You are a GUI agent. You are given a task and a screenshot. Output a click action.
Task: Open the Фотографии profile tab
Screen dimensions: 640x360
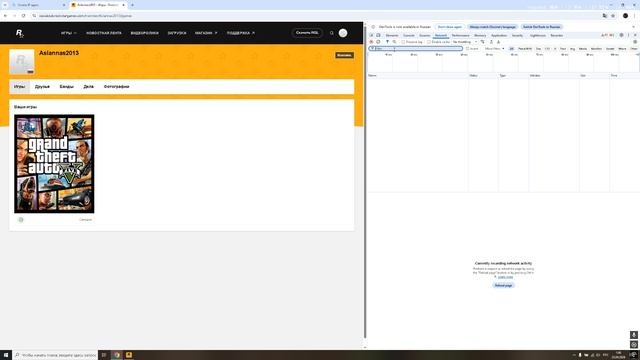[116, 87]
